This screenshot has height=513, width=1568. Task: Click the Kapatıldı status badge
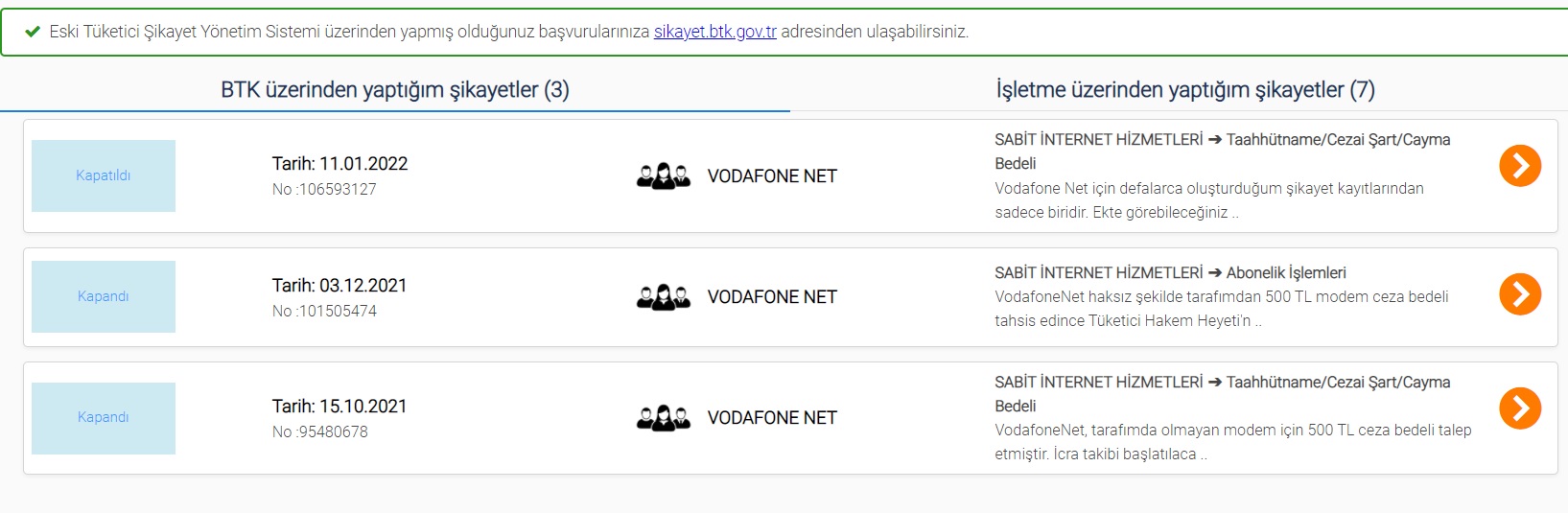104,175
